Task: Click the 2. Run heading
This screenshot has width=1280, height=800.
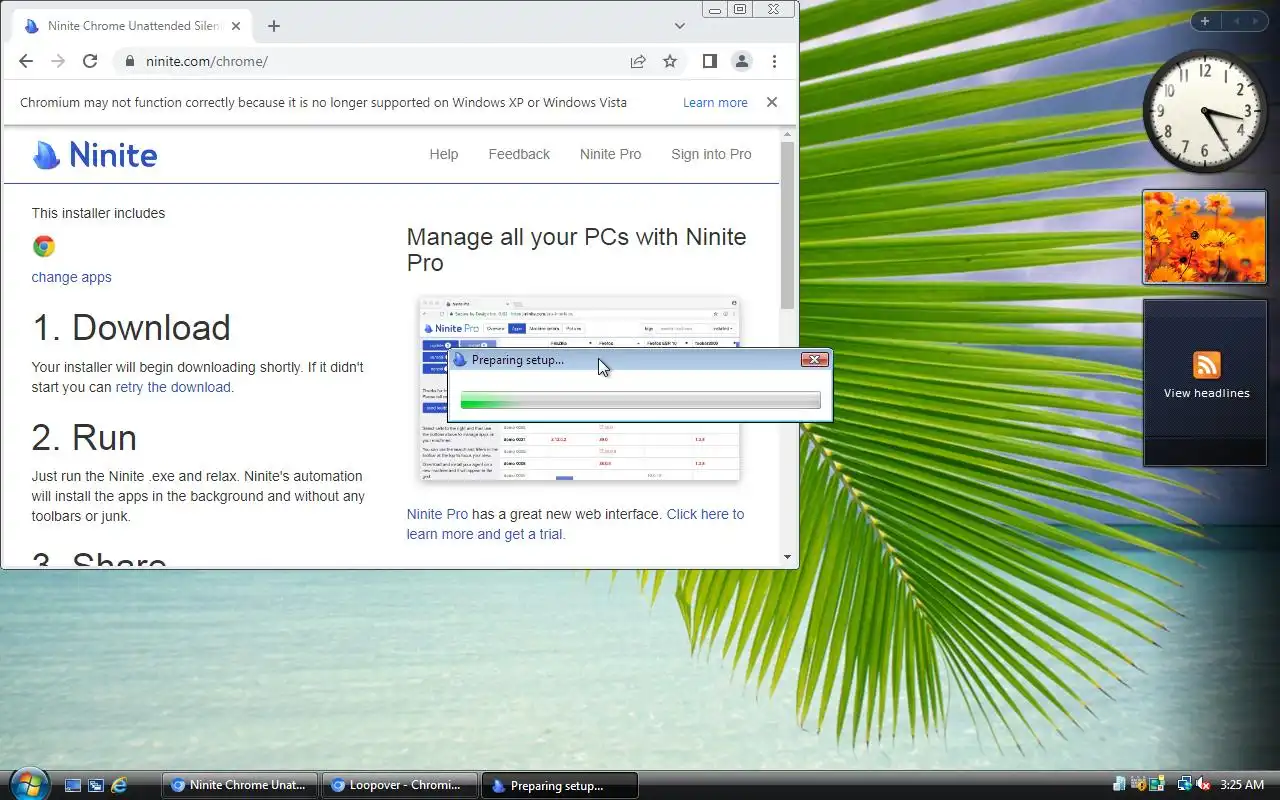Action: 84,438
